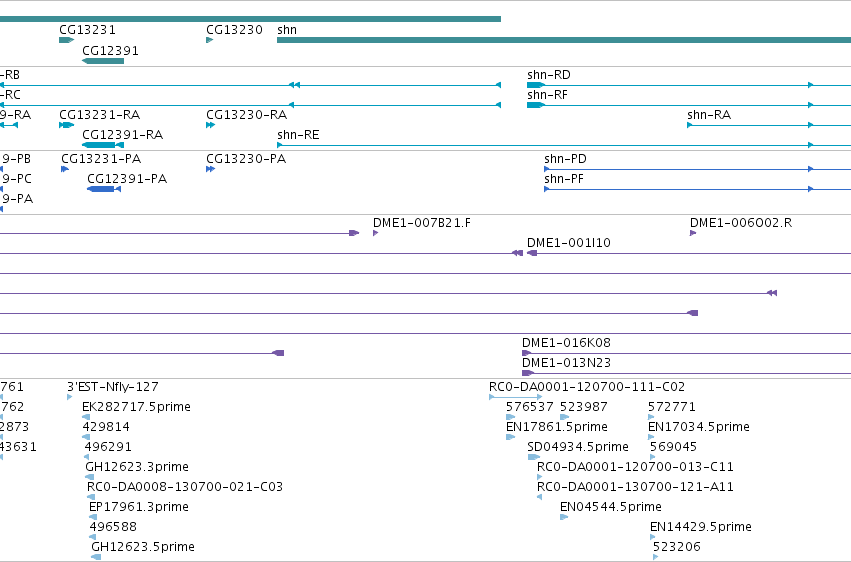Open the GH12623.5prime EST label
The height and width of the screenshot is (562, 851).
143,546
